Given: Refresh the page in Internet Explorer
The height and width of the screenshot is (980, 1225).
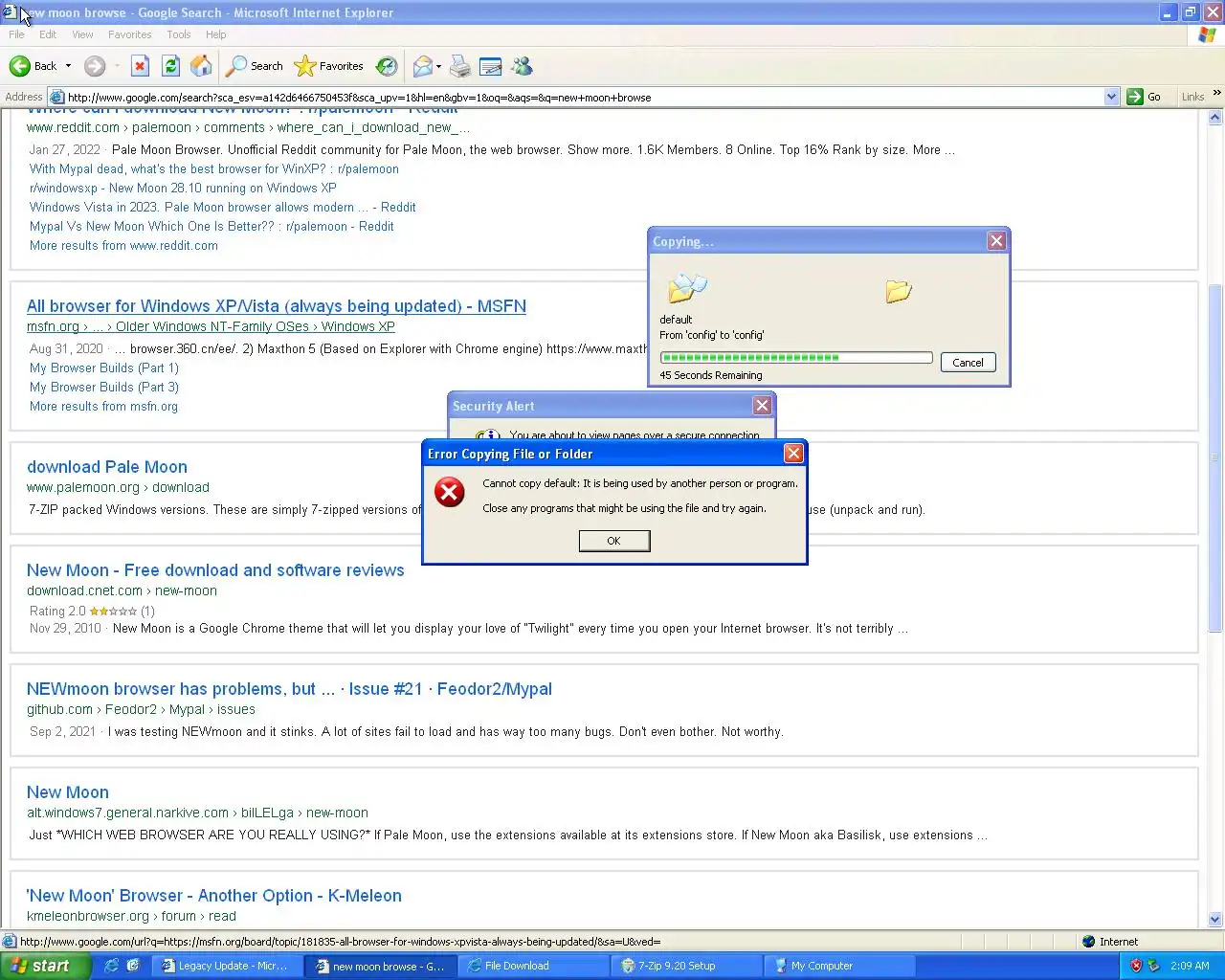Looking at the screenshot, I should click(x=170, y=66).
